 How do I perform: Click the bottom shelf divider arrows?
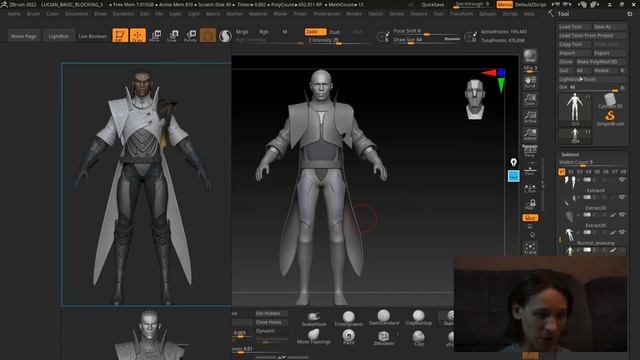point(282,358)
